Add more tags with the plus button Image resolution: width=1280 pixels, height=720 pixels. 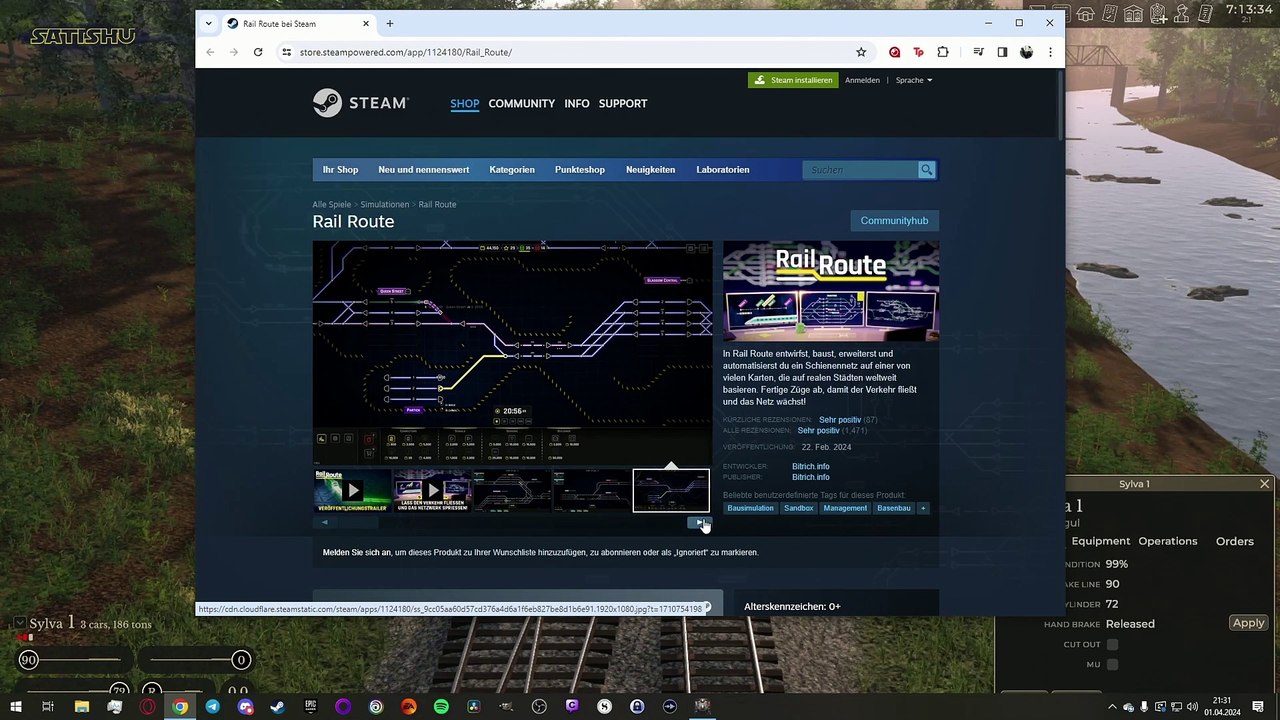pyautogui.click(x=923, y=508)
